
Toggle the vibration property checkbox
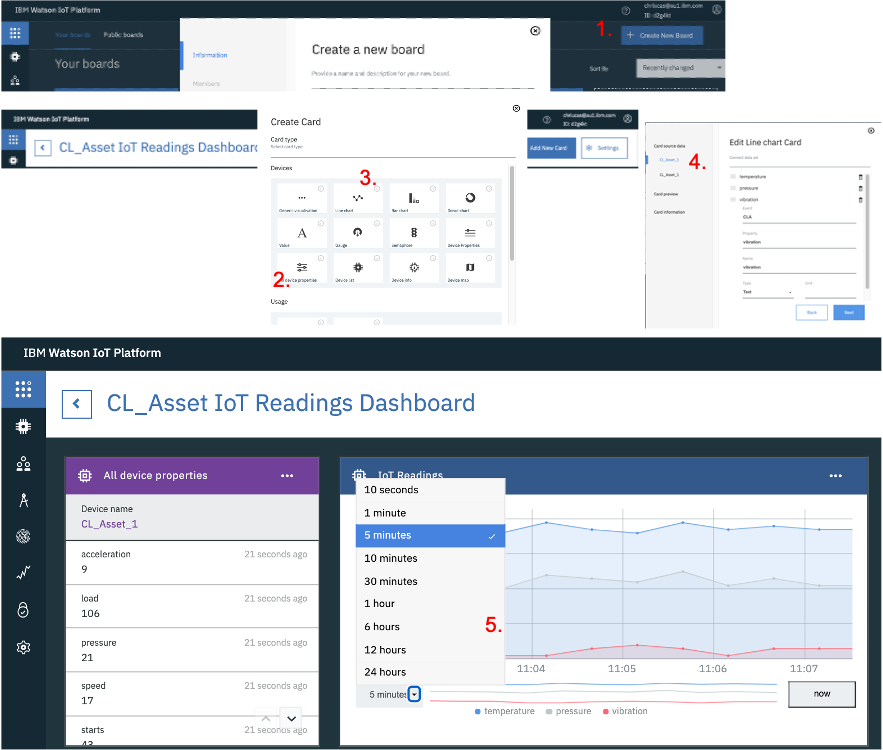pos(733,199)
